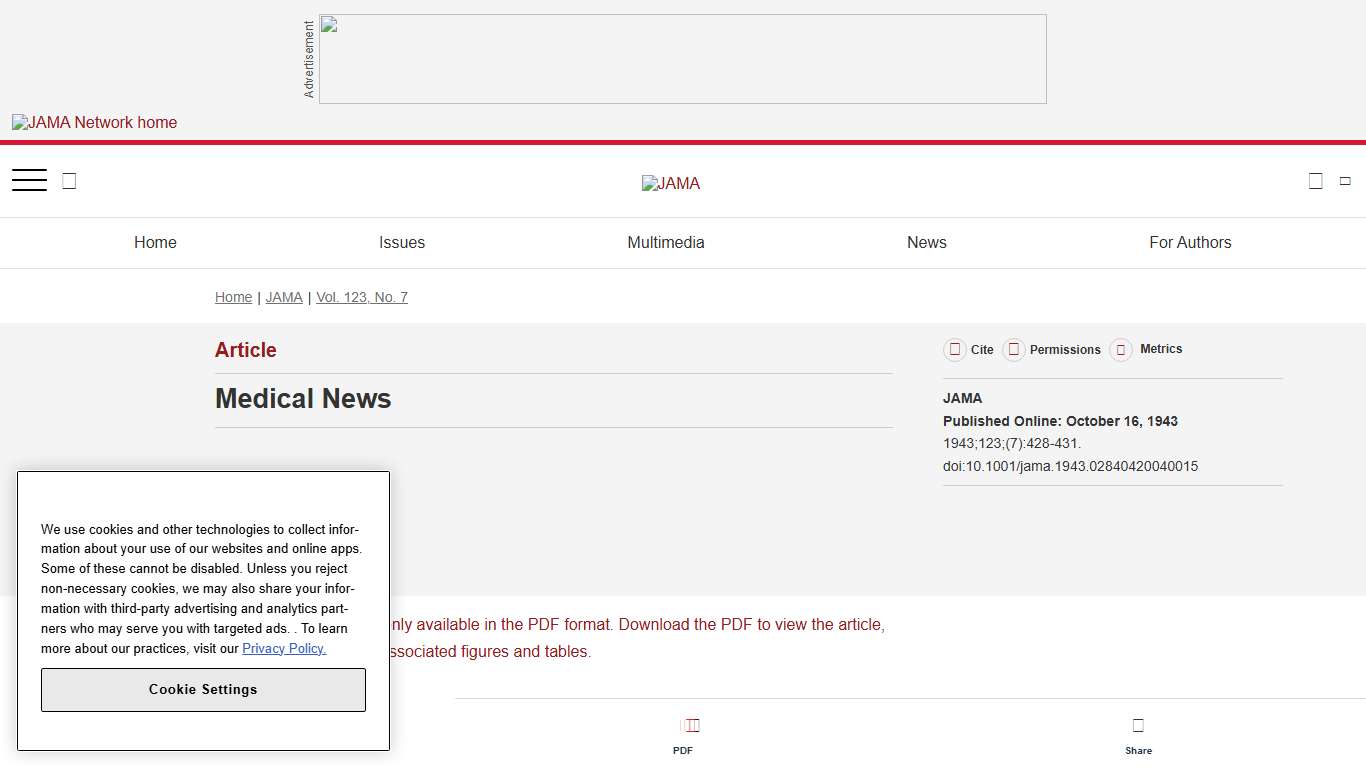The image size is (1366, 768).
Task: Click the account icon at top right
Action: 1344,180
